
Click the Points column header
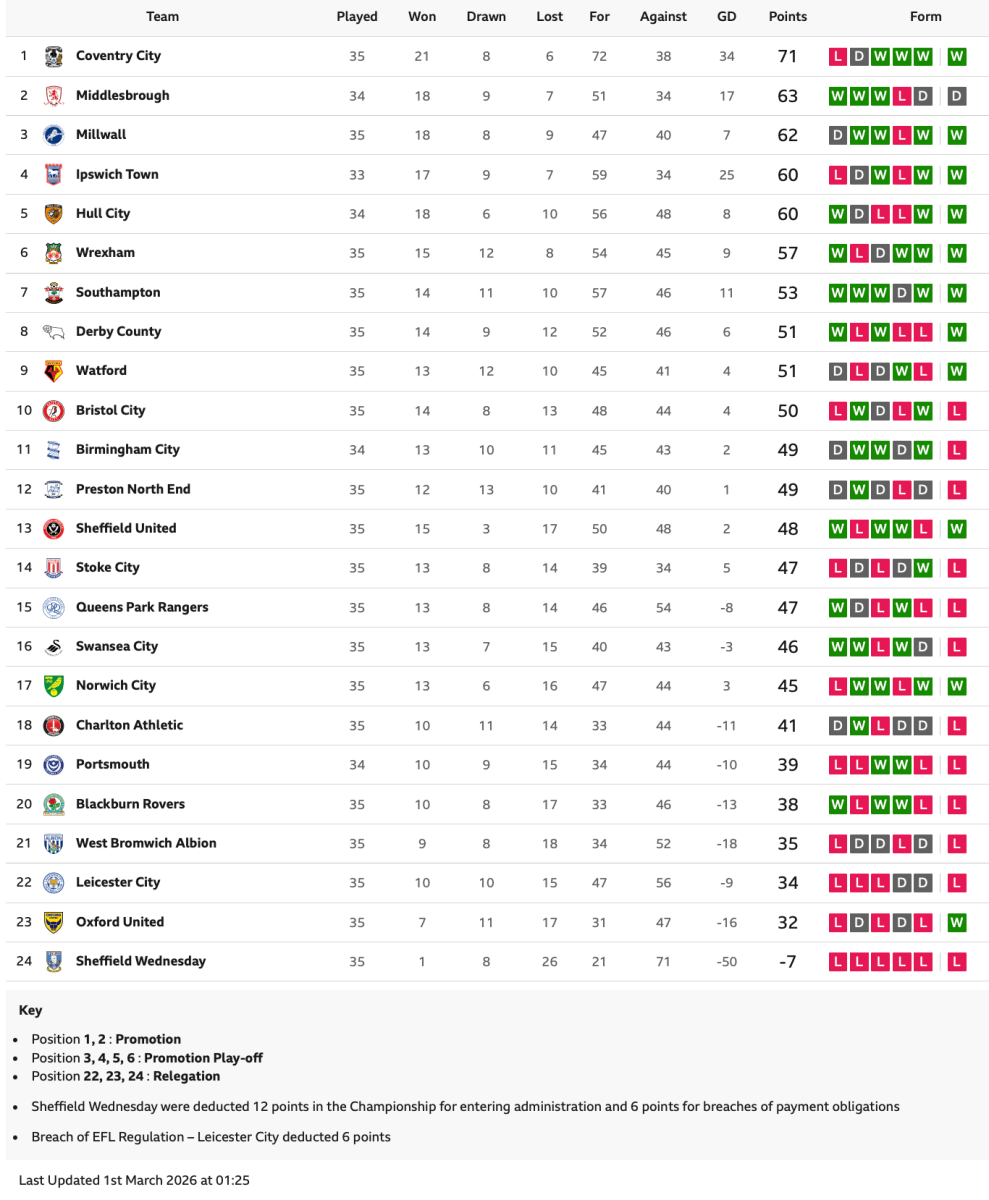[787, 17]
